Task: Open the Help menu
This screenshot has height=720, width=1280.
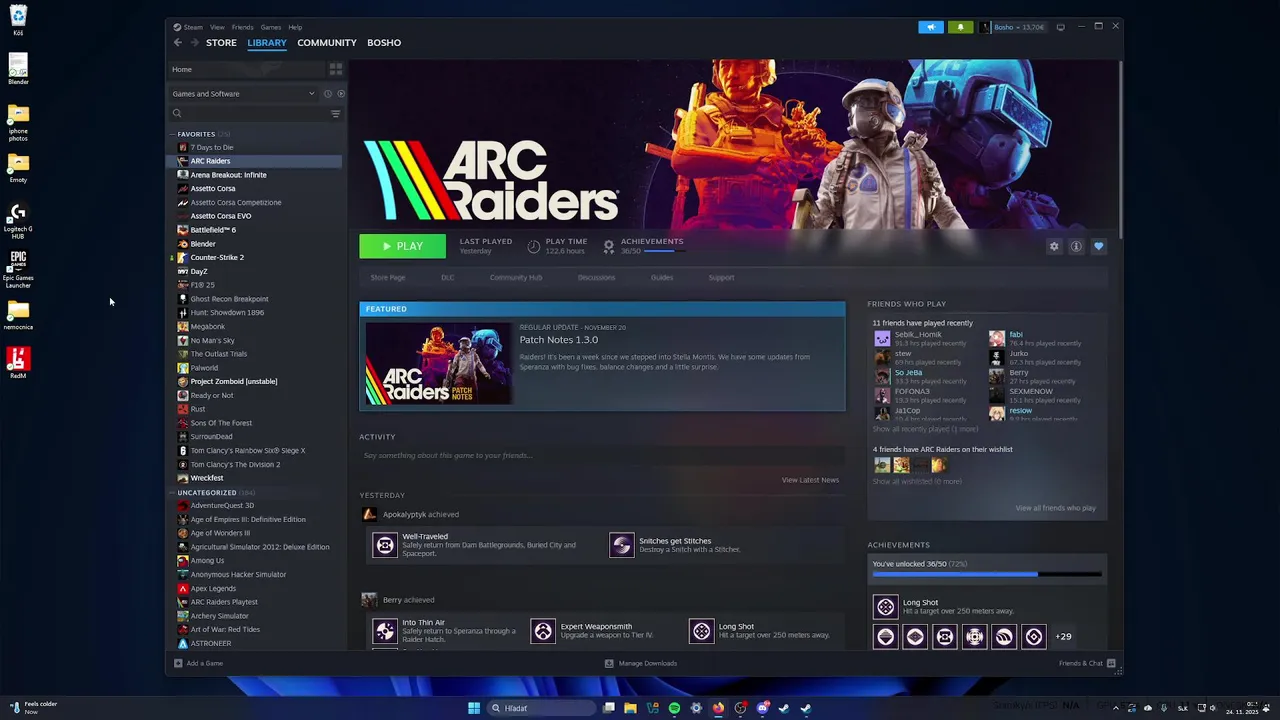Action: click(295, 27)
